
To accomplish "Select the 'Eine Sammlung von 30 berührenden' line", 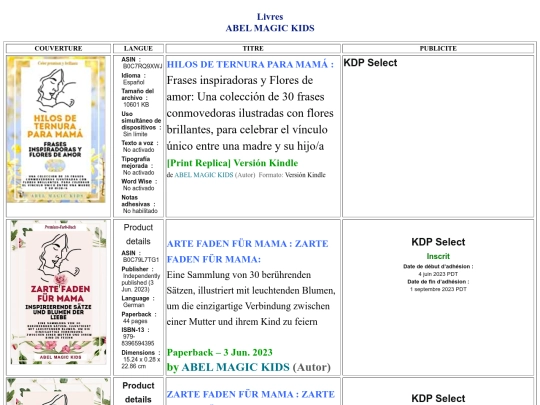I will click(239, 275).
